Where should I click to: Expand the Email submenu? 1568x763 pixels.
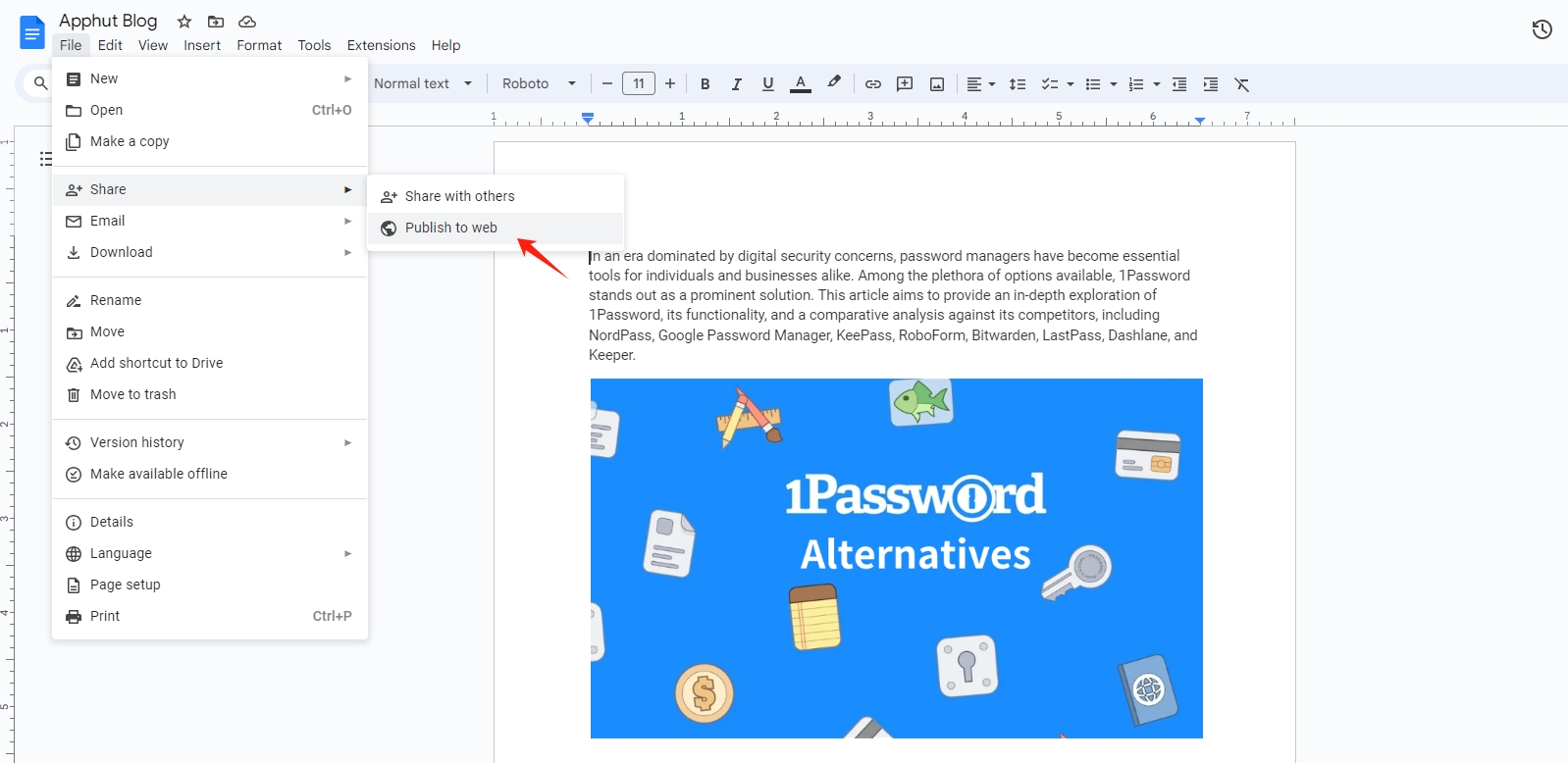210,221
